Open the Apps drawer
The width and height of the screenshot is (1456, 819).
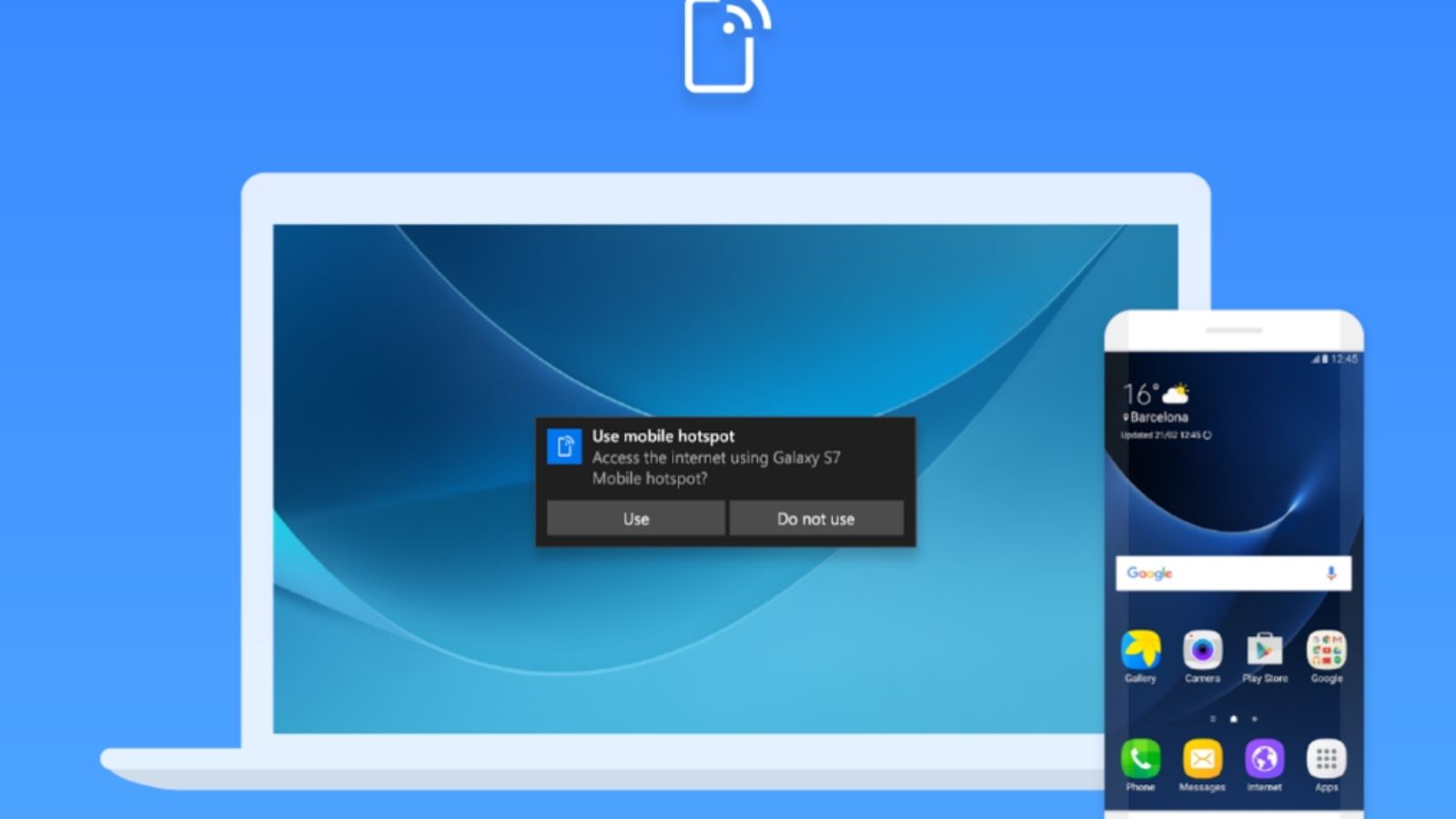tap(1326, 758)
